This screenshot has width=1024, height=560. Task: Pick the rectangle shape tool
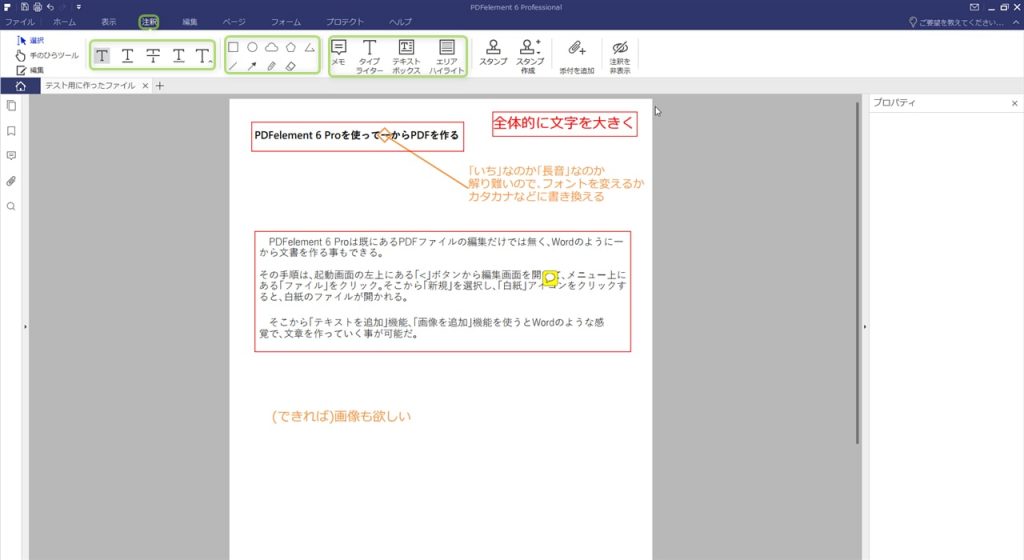[x=233, y=47]
